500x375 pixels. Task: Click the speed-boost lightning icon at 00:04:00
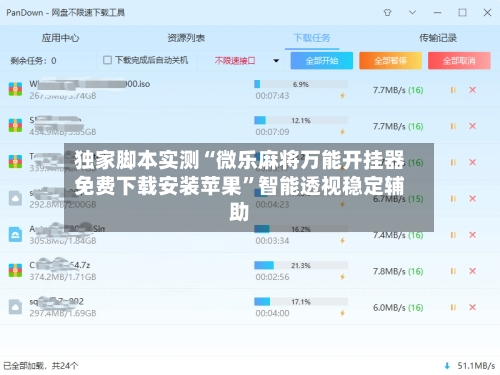(x=342, y=313)
